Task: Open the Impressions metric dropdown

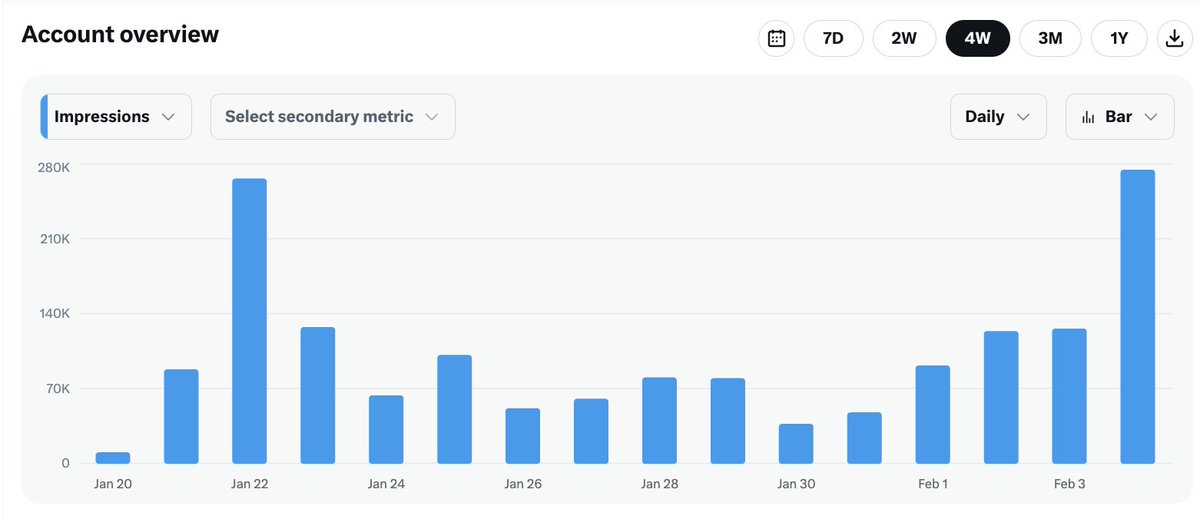Action: pos(116,116)
